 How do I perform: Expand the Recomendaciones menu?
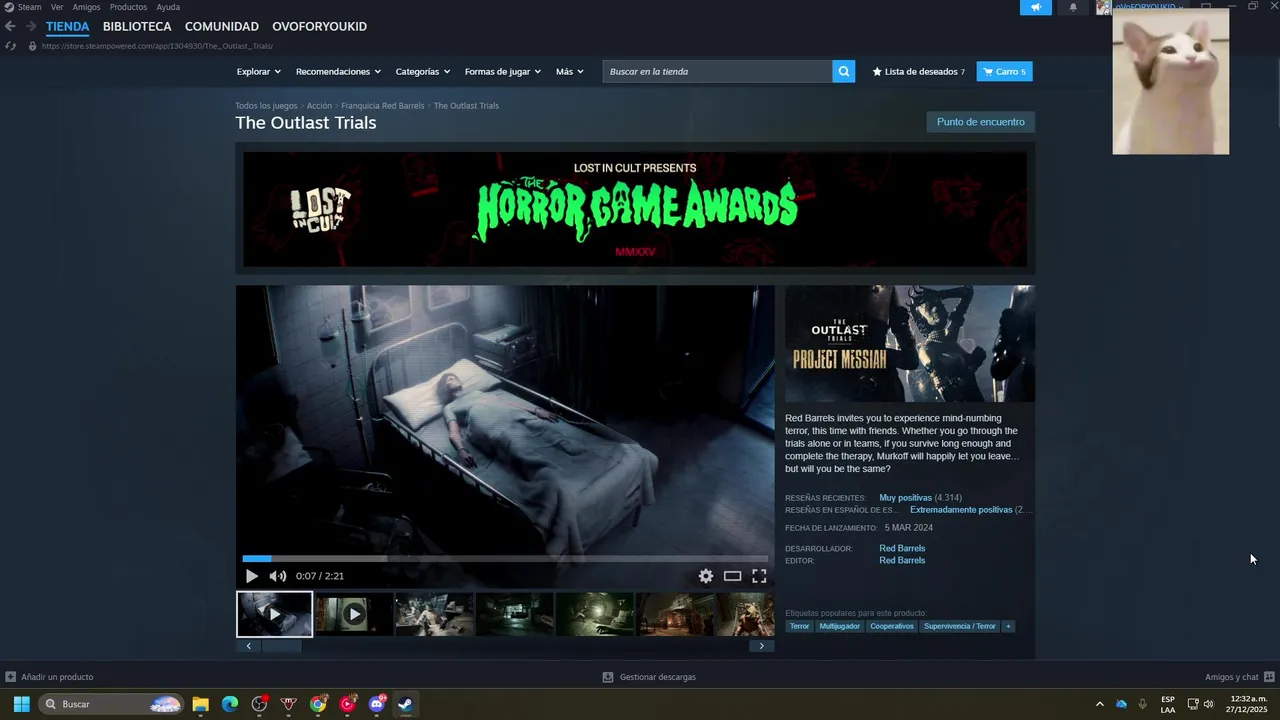338,72
